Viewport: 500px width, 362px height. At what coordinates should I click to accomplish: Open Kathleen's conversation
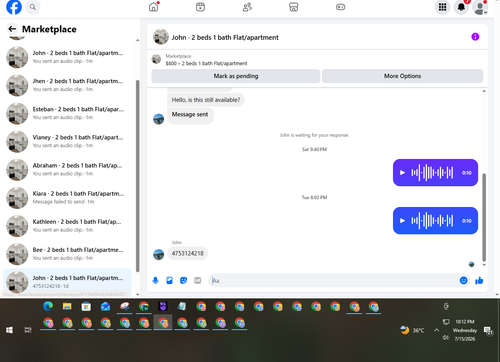point(68,226)
